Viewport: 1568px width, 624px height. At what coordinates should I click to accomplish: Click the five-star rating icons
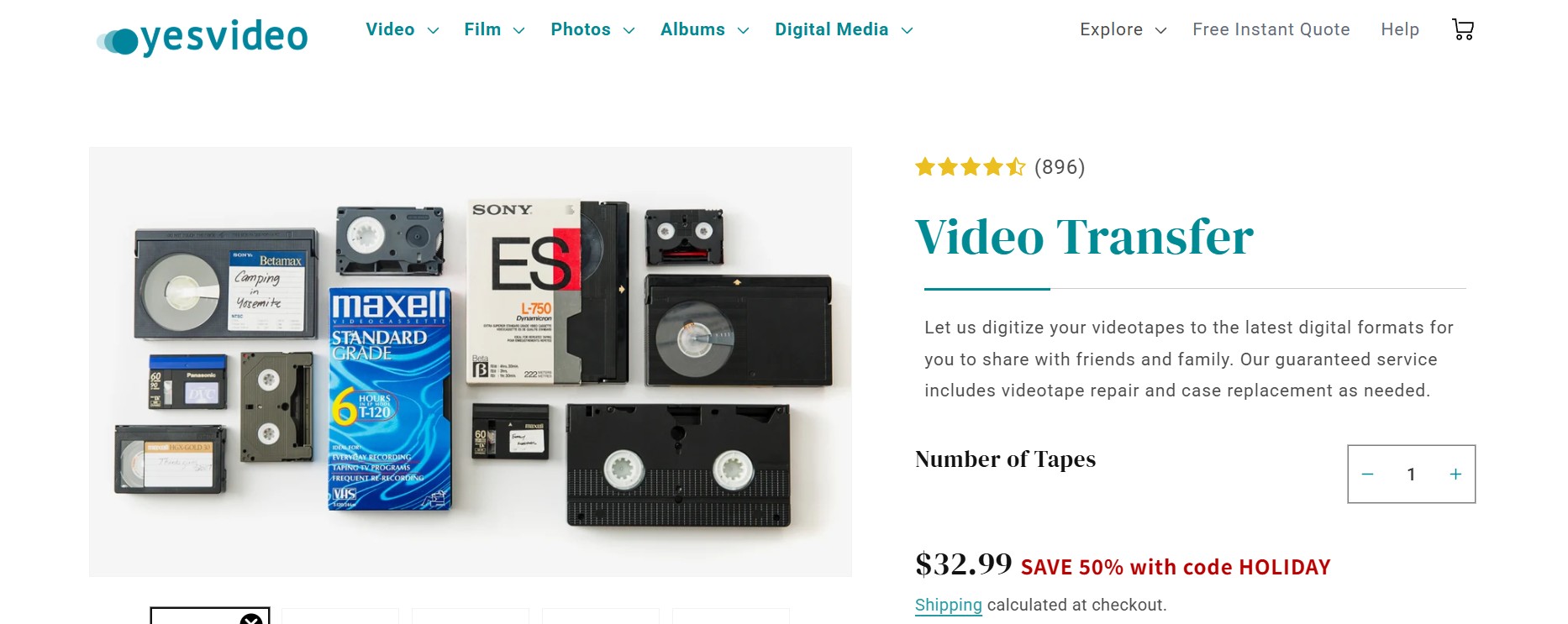pyautogui.click(x=970, y=167)
